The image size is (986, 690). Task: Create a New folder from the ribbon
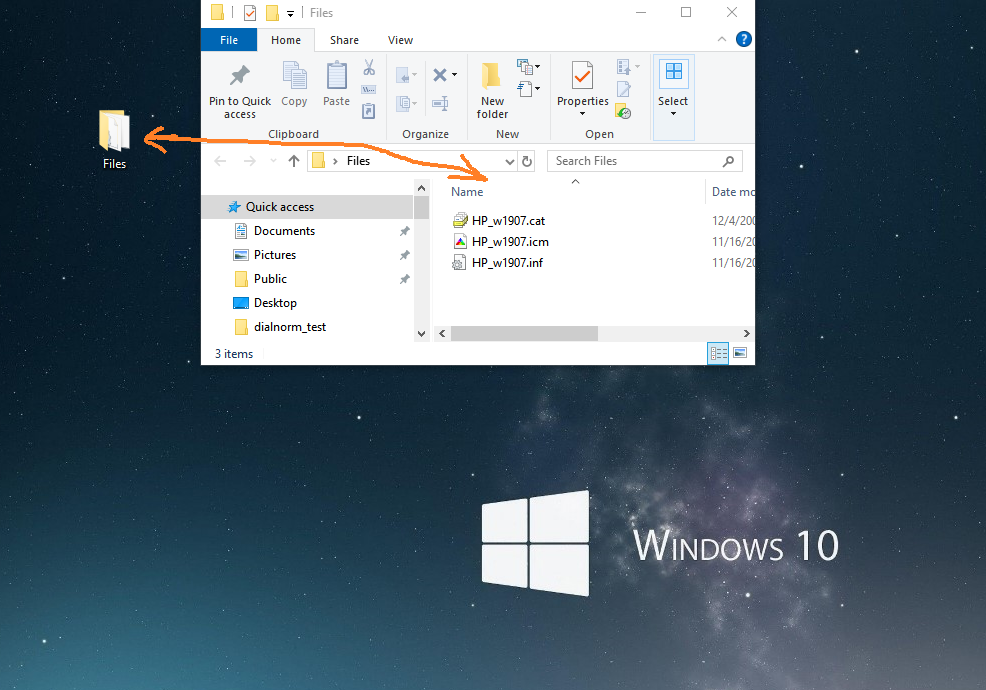(x=492, y=91)
